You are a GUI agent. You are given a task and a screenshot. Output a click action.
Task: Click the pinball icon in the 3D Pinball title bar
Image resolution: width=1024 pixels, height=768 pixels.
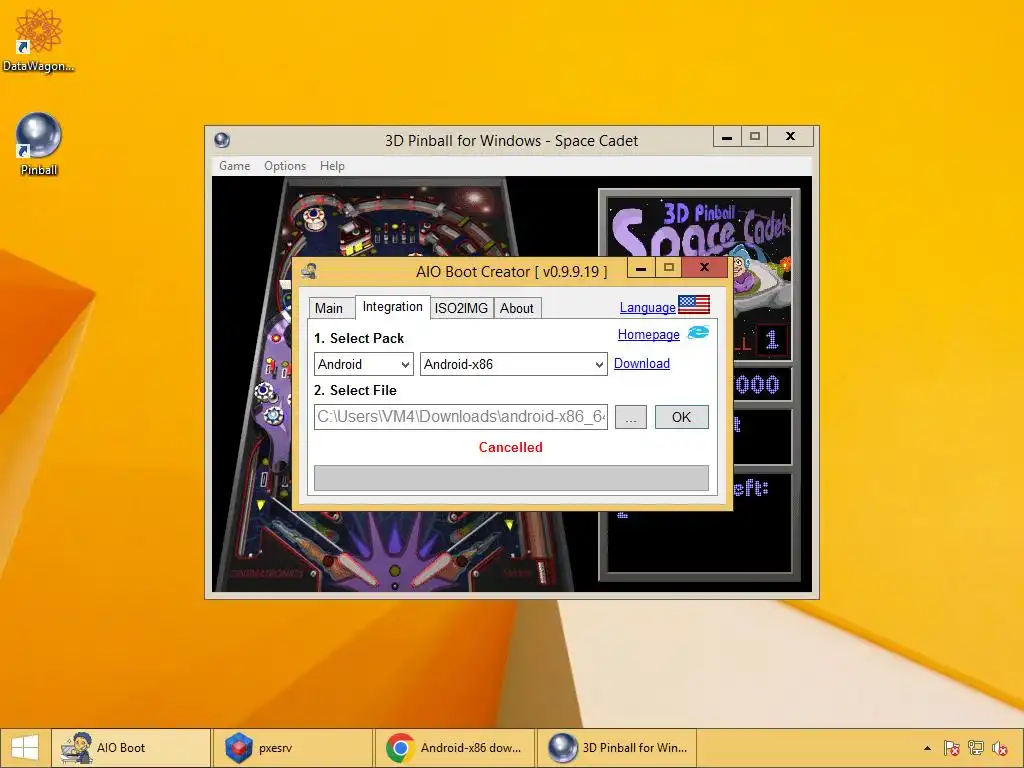click(222, 140)
